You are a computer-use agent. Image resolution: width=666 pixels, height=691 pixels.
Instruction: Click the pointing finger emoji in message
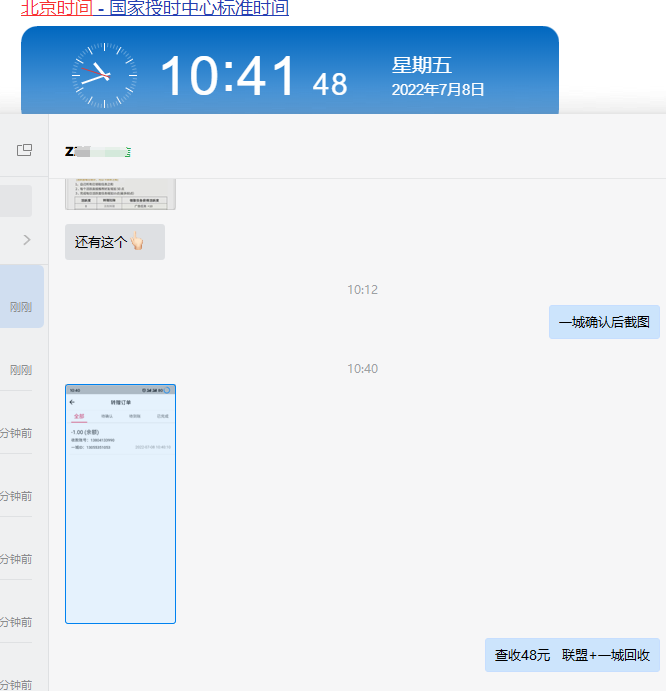click(138, 242)
